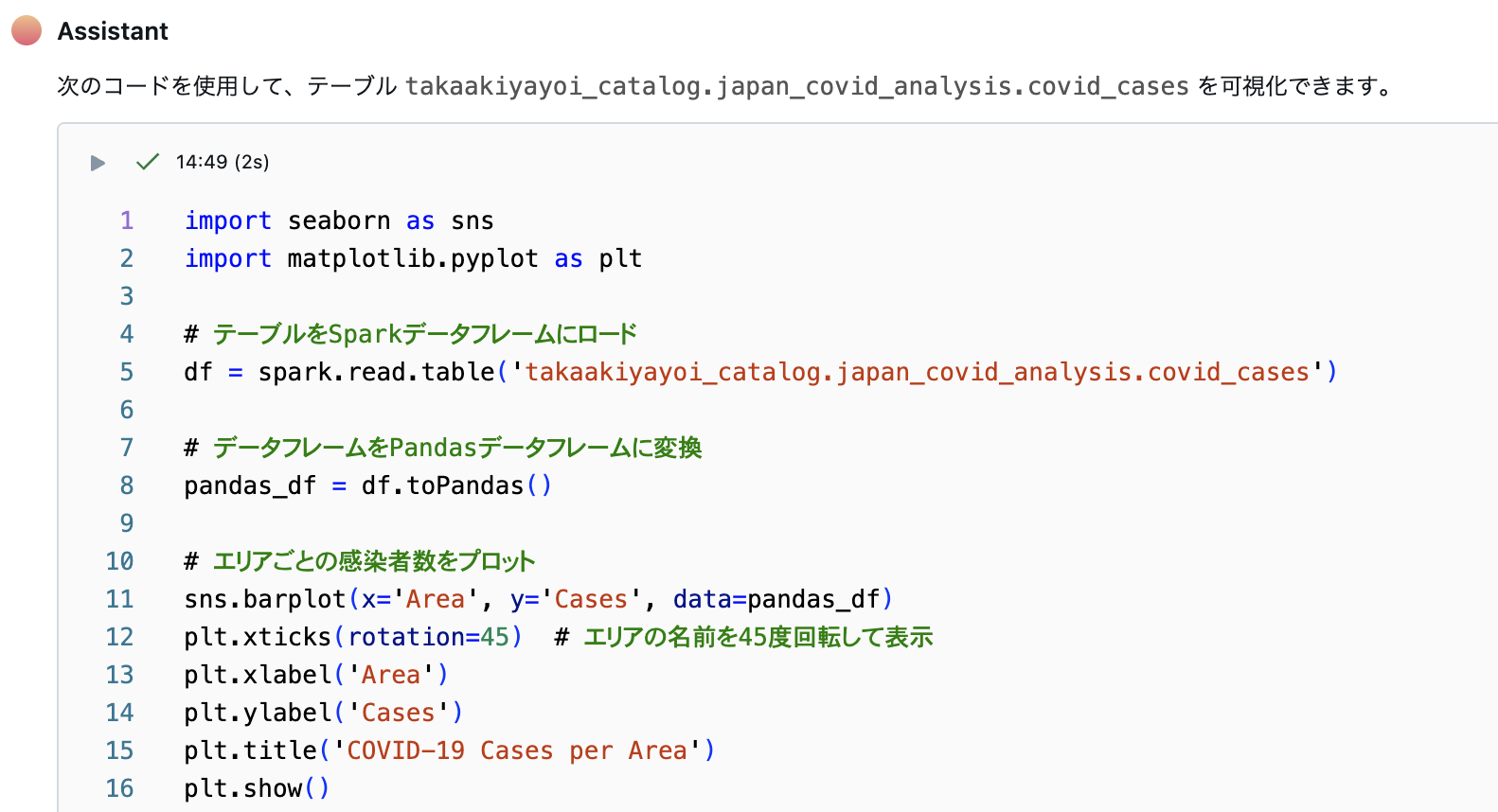Click 'plt.xticks(rotation=45)' code

tap(353, 637)
